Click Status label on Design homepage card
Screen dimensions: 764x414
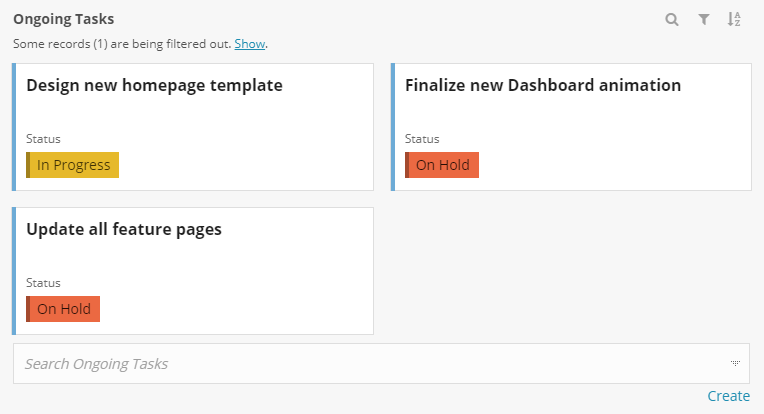(43, 139)
